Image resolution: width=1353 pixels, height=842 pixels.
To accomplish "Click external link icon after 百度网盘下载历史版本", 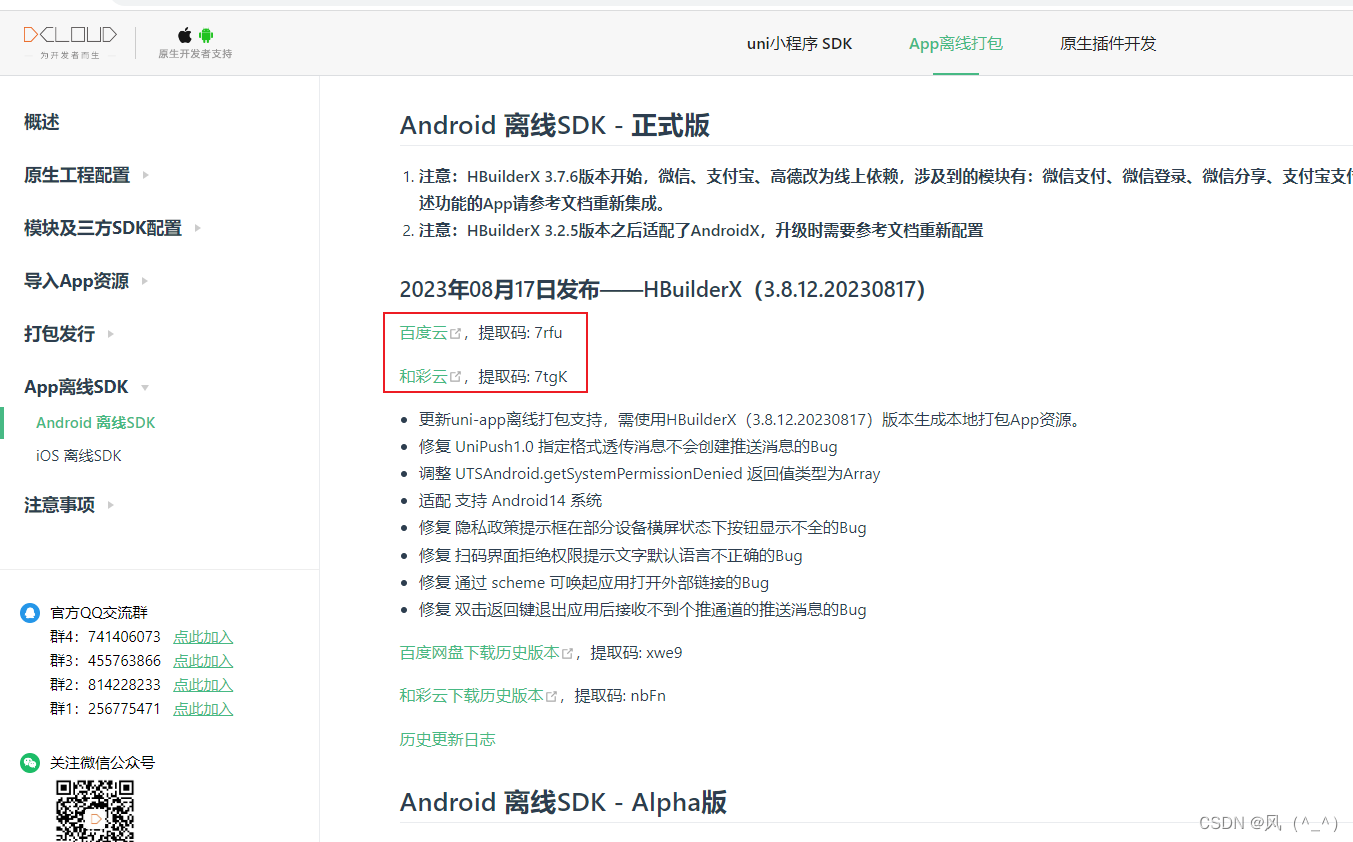I will click(568, 654).
